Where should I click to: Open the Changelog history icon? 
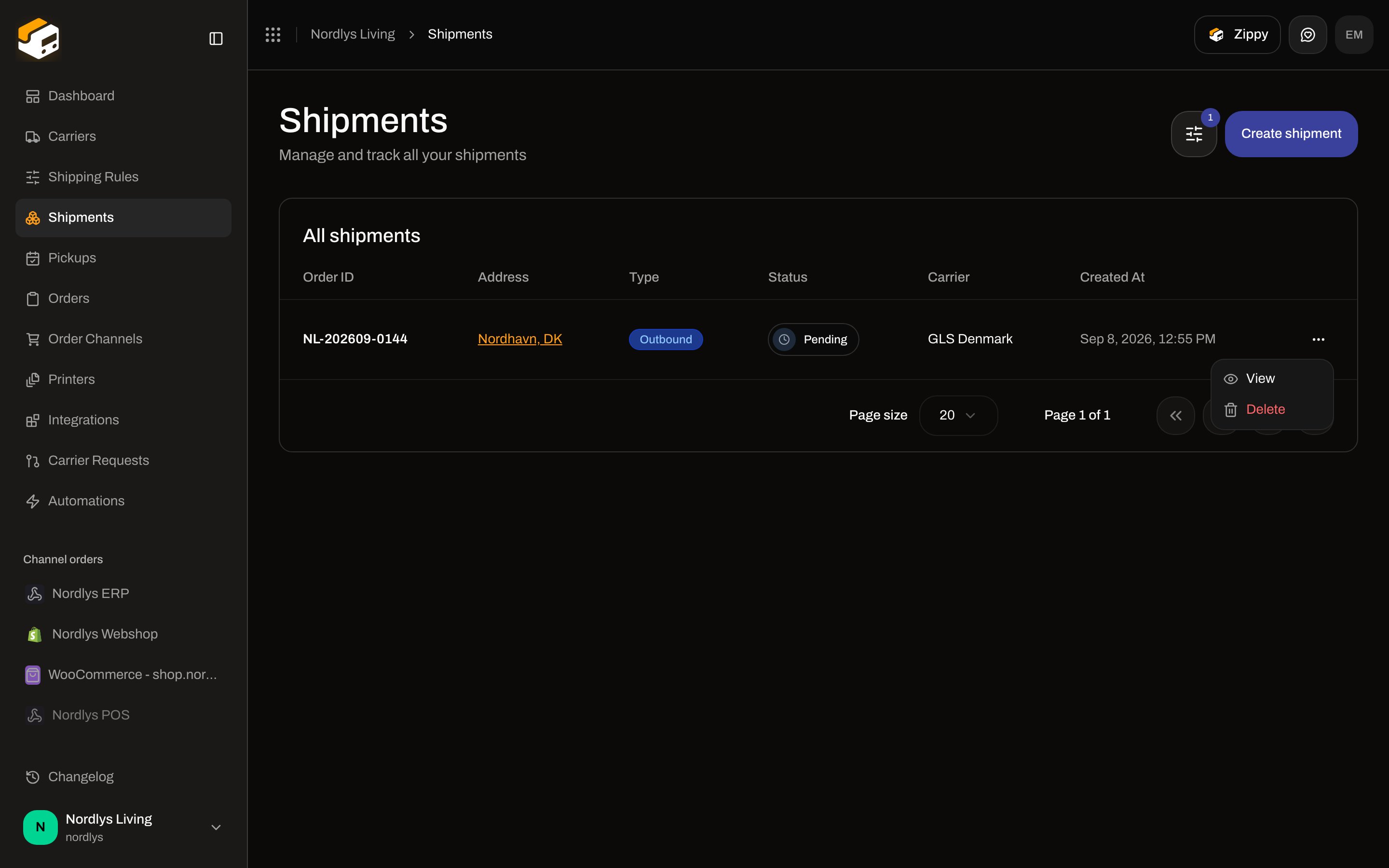(x=33, y=777)
